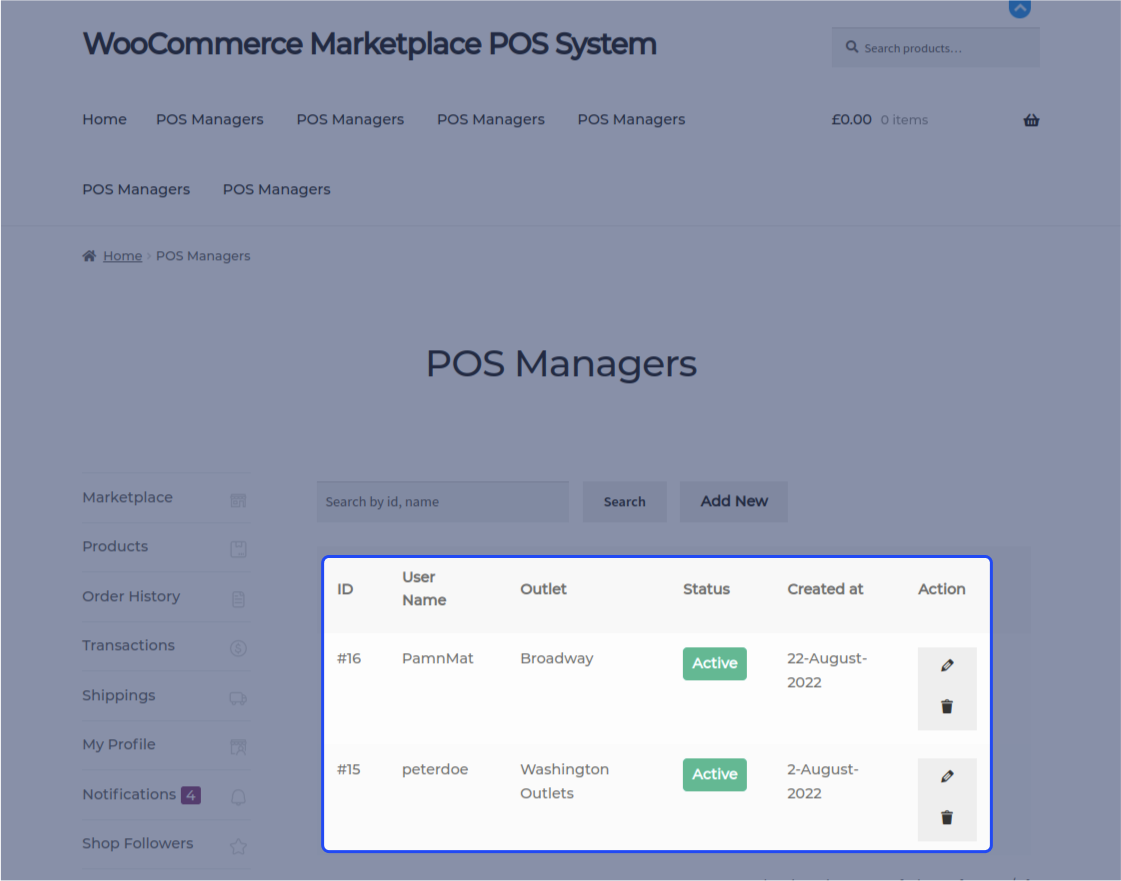Click the Outlet column header
1121x881 pixels.
tap(543, 589)
